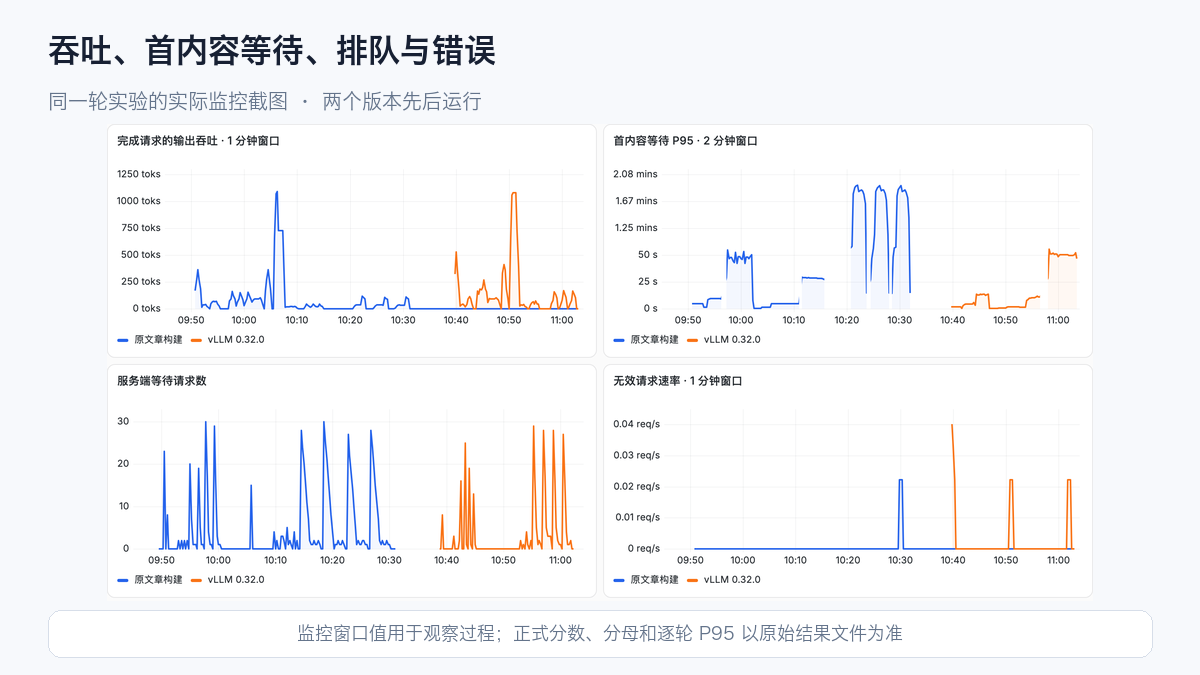Click the 0.04 req/s axis label
Viewport: 1200px width, 675px height.
pos(637,424)
